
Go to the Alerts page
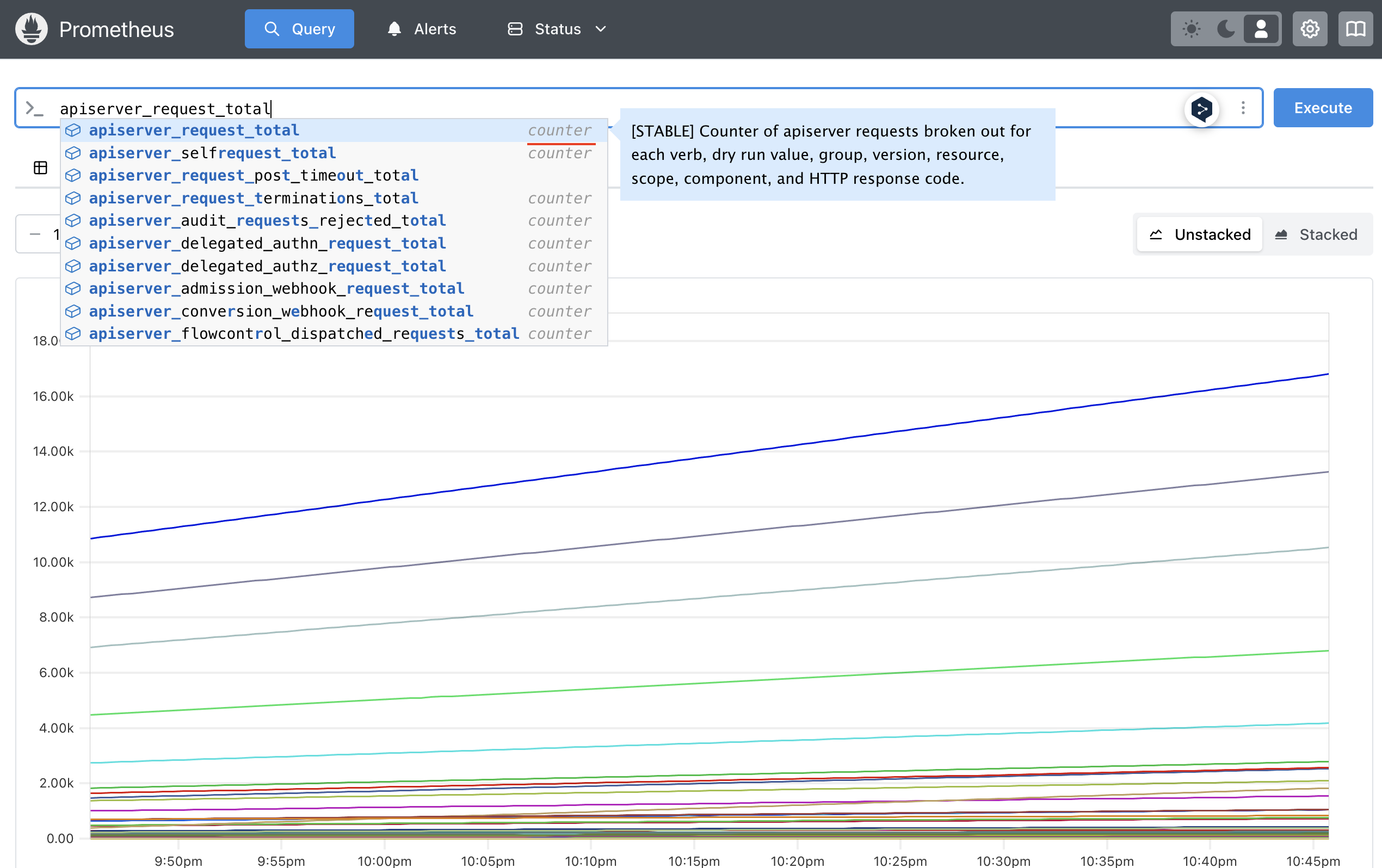[422, 29]
